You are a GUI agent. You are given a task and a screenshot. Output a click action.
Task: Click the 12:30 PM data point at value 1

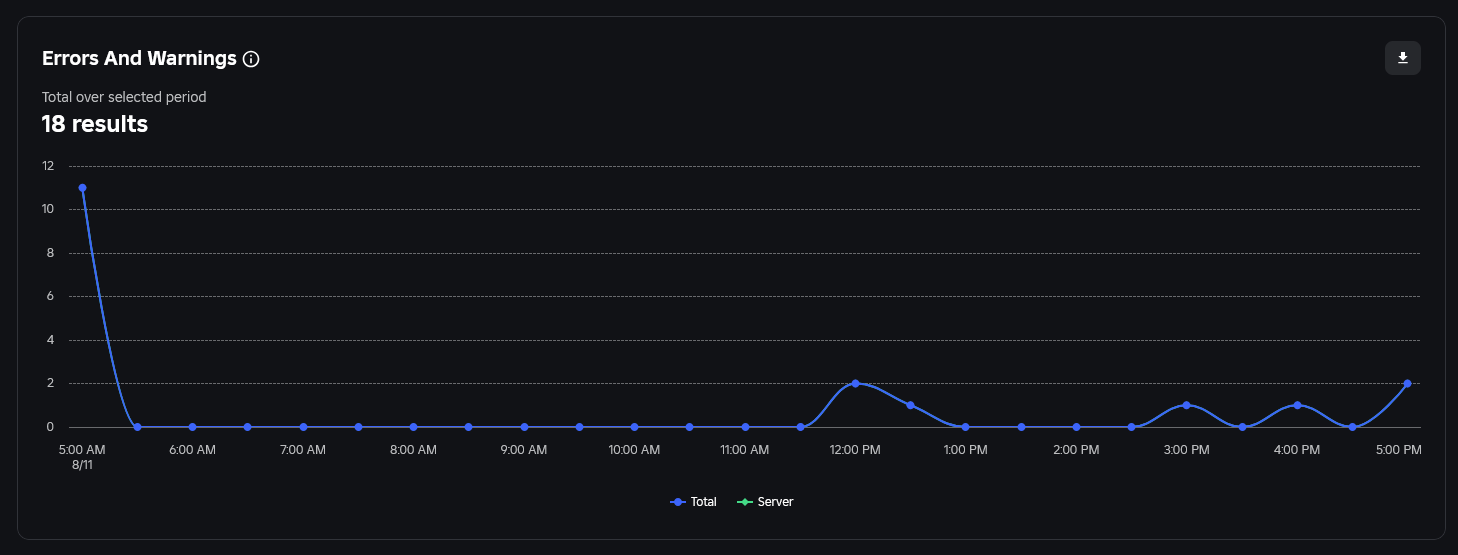(x=910, y=405)
